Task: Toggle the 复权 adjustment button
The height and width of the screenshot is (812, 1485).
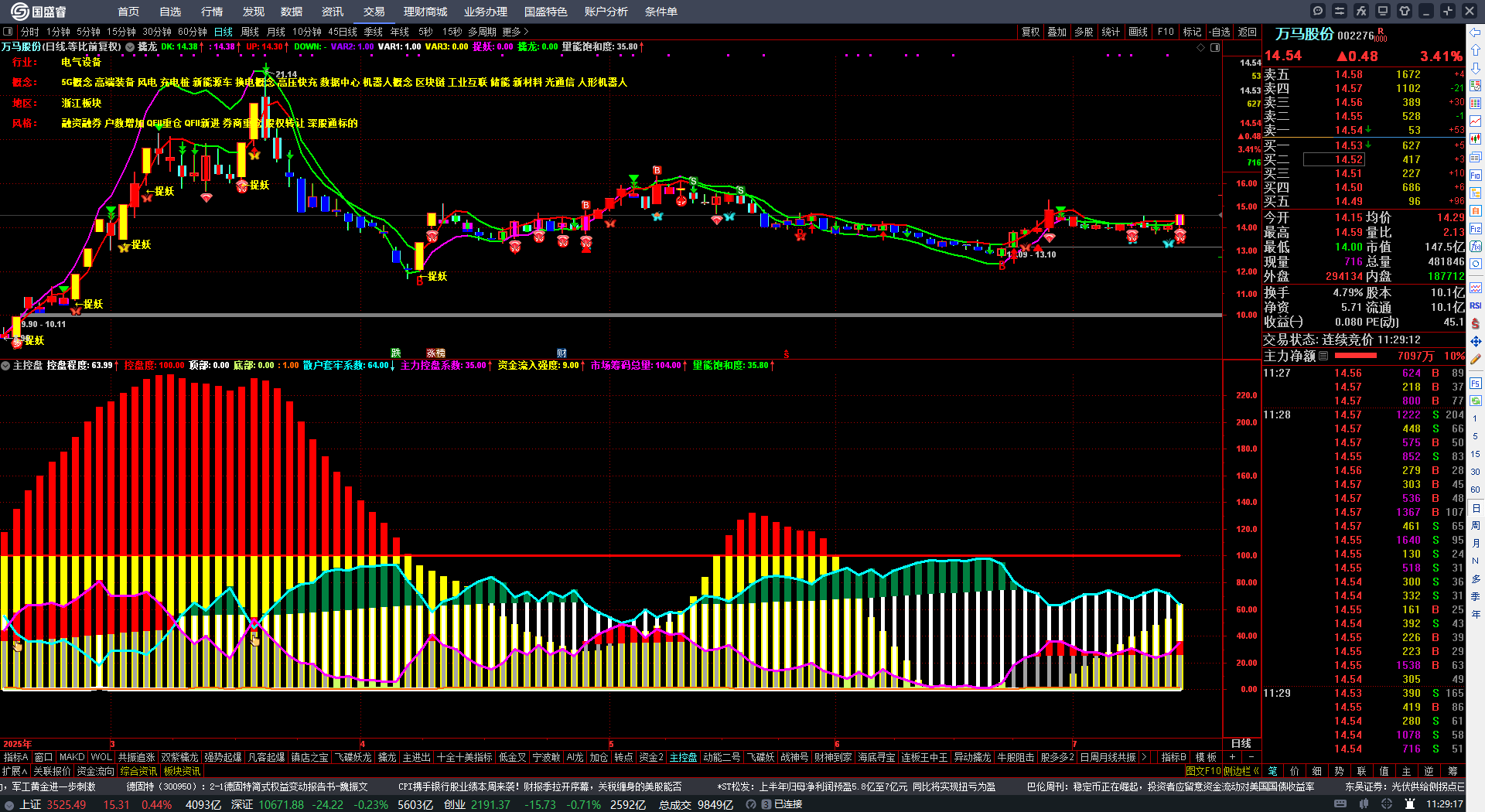Action: (1030, 32)
